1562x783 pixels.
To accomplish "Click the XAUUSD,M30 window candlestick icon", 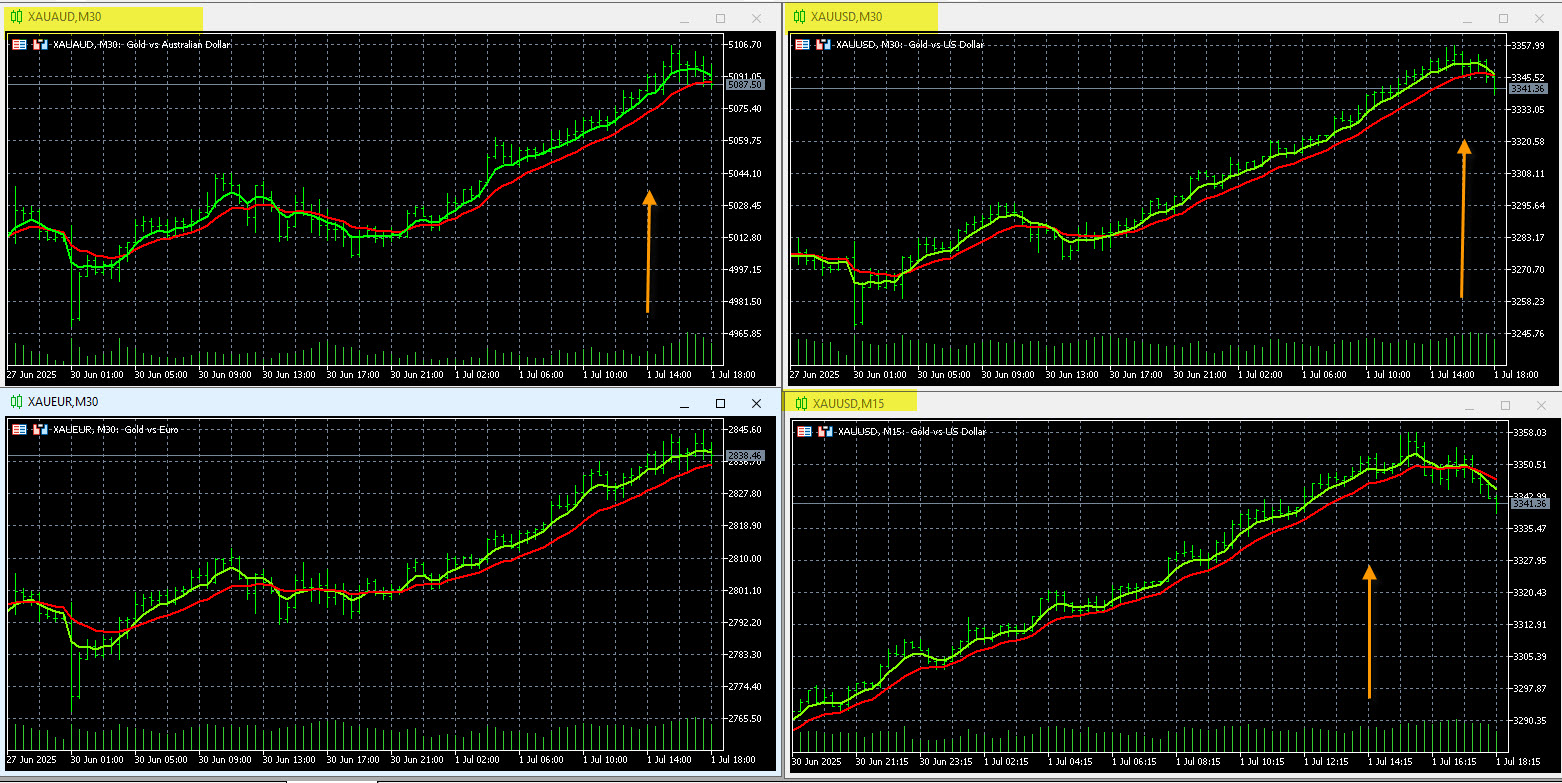I will (800, 16).
